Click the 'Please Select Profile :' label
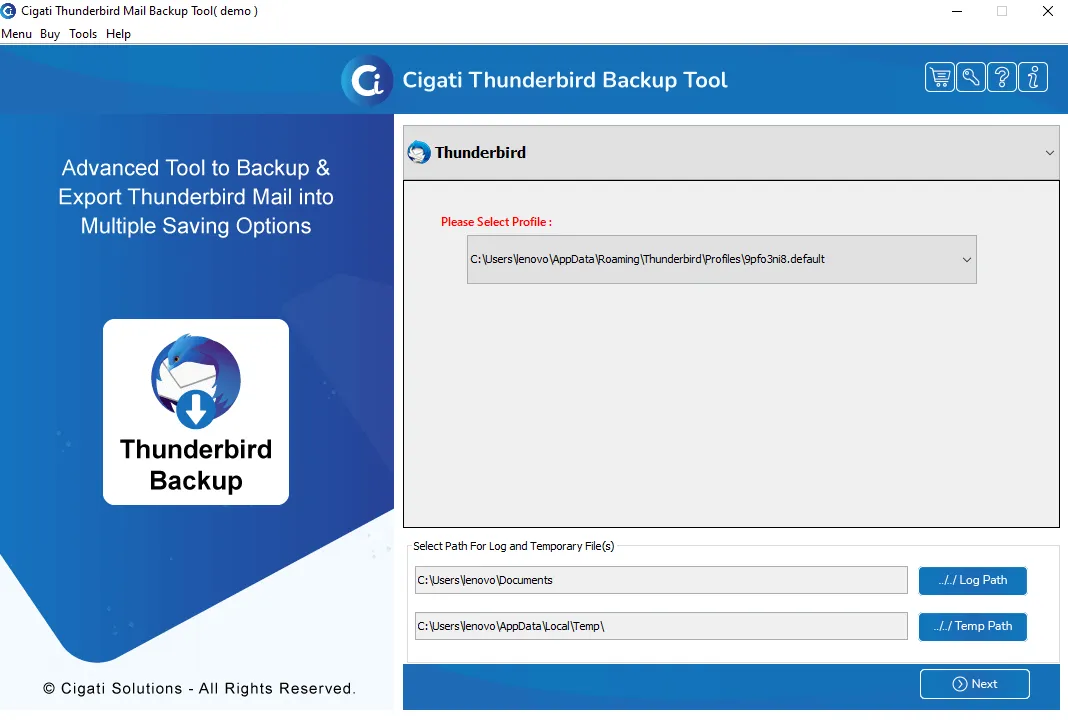The image size is (1068, 720). (x=497, y=222)
